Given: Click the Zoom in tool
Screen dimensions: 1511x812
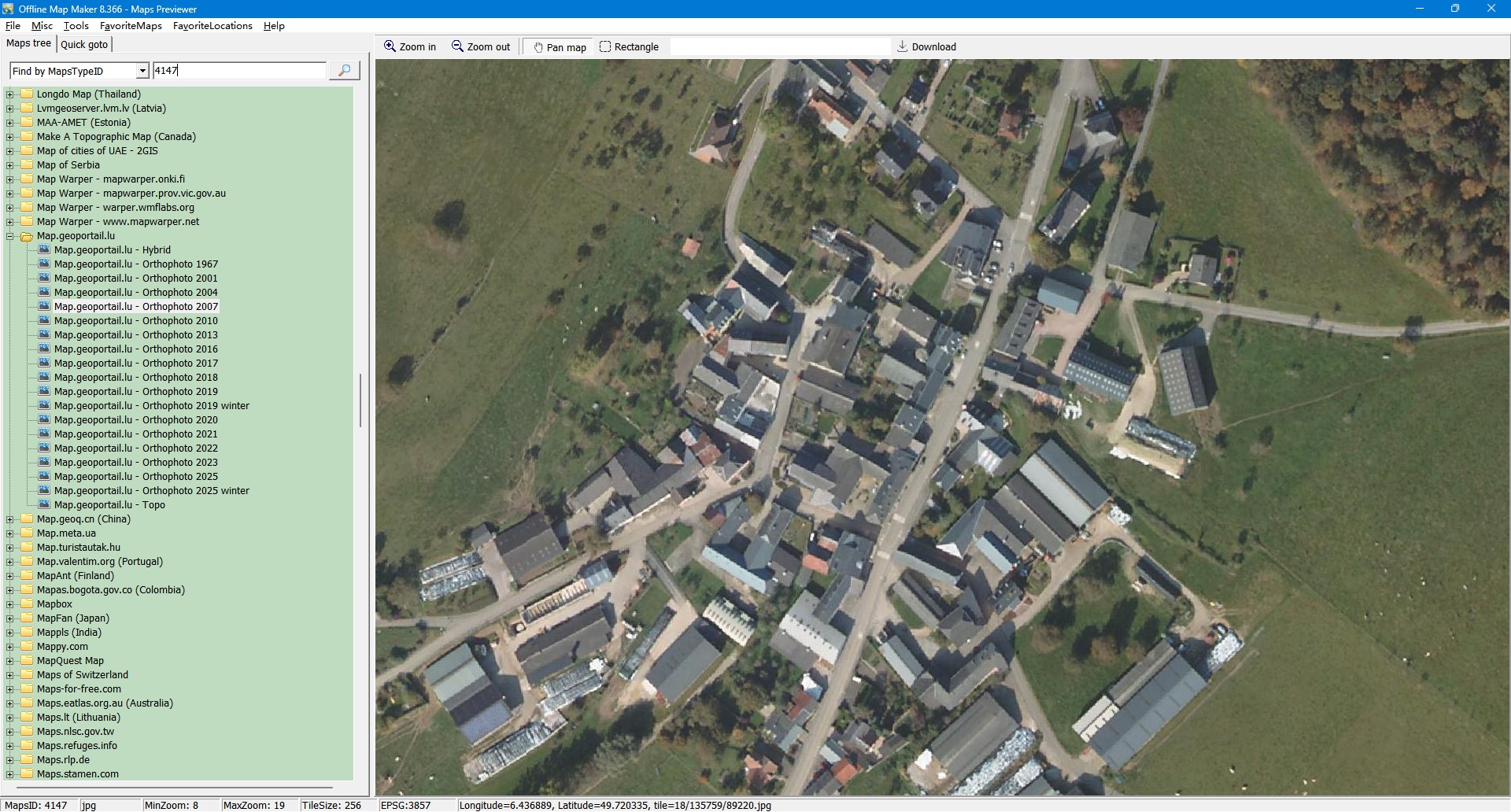Looking at the screenshot, I should coord(409,47).
